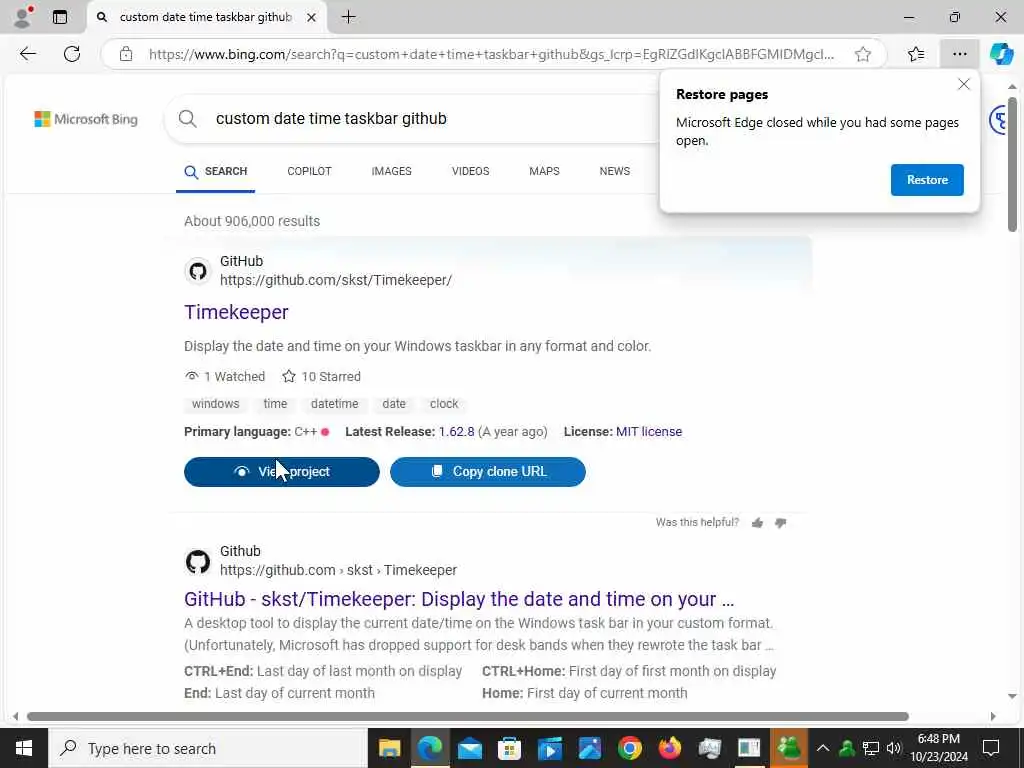Go back with the back arrow

coord(27,54)
